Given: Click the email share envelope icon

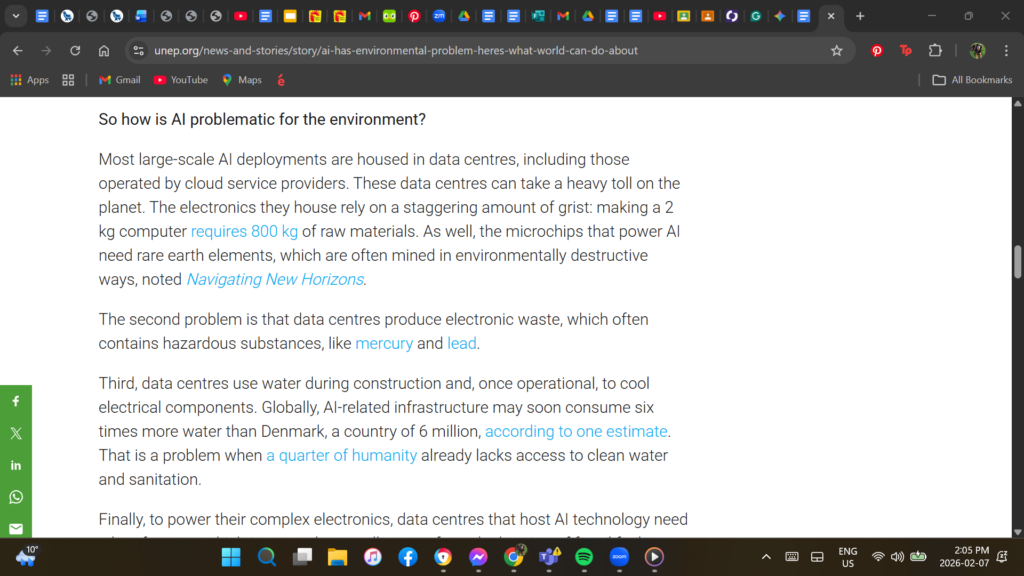Looking at the screenshot, I should point(15,528).
